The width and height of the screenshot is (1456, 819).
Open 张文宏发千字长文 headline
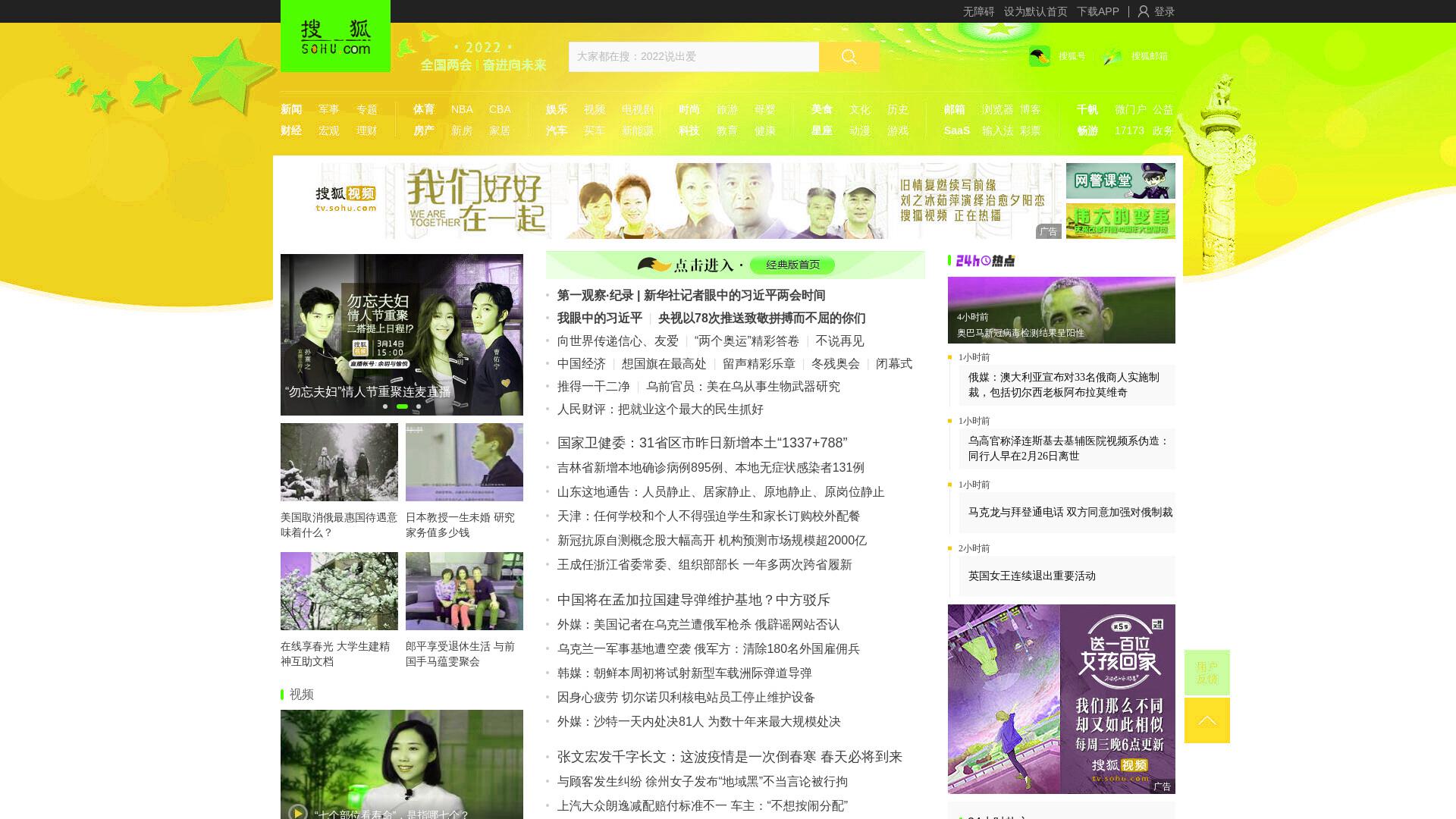[x=730, y=757]
